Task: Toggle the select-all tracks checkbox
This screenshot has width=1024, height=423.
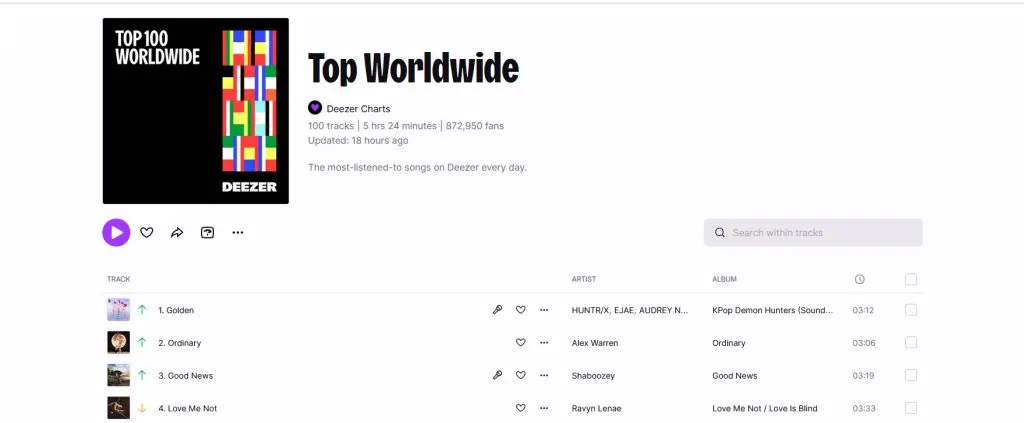Action: coord(911,279)
